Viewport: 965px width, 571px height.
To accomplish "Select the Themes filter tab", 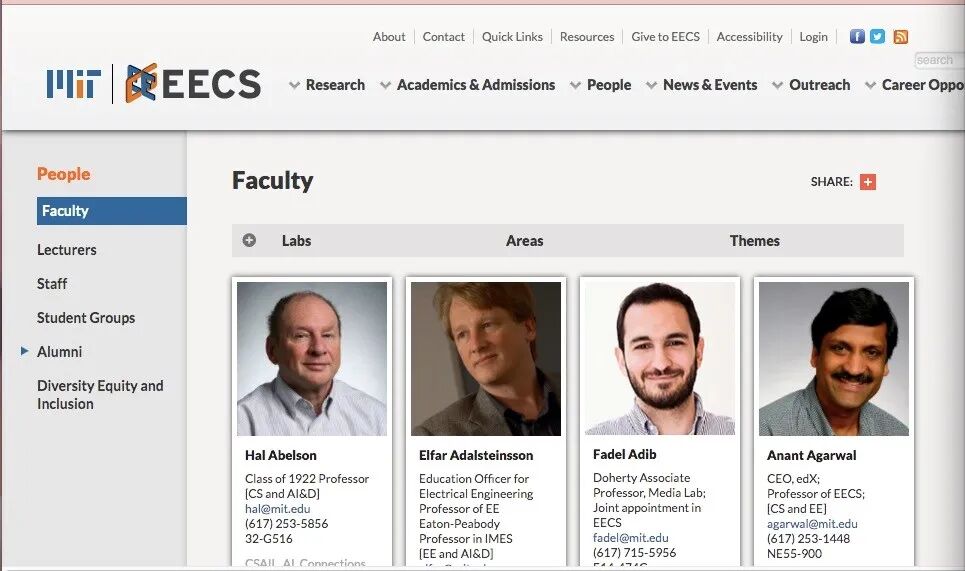I will click(x=755, y=241).
